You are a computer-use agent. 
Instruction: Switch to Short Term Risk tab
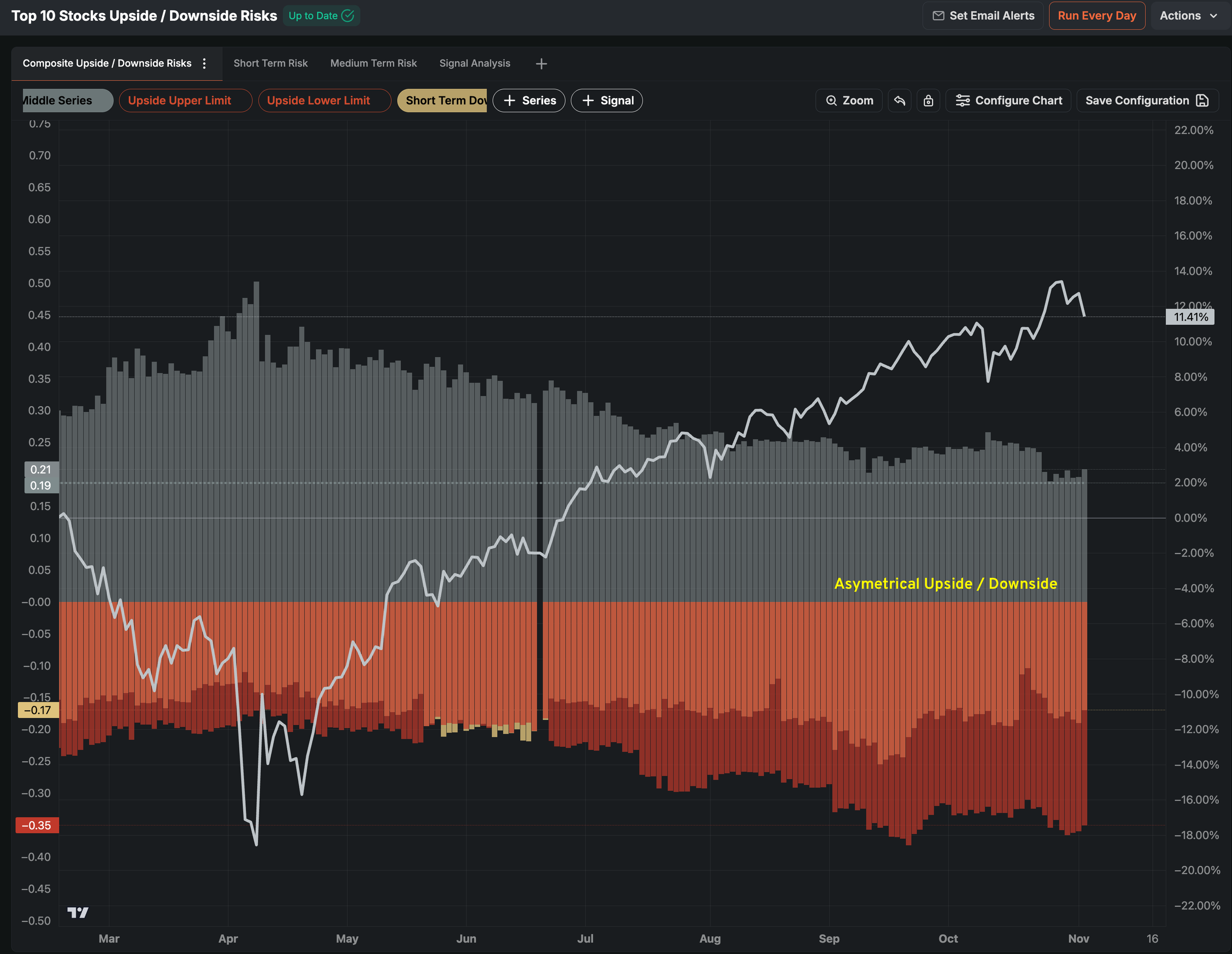coord(270,63)
